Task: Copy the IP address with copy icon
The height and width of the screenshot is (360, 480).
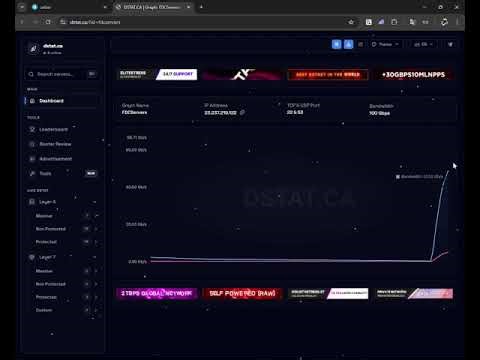Action: click(242, 112)
